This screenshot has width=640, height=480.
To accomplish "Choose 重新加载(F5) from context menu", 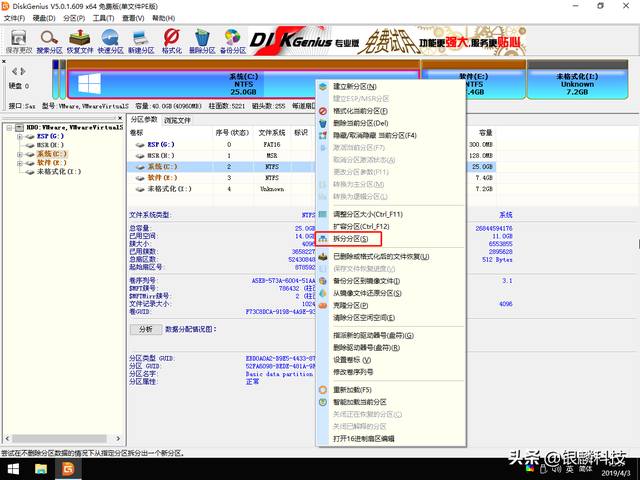I will 392,390.
